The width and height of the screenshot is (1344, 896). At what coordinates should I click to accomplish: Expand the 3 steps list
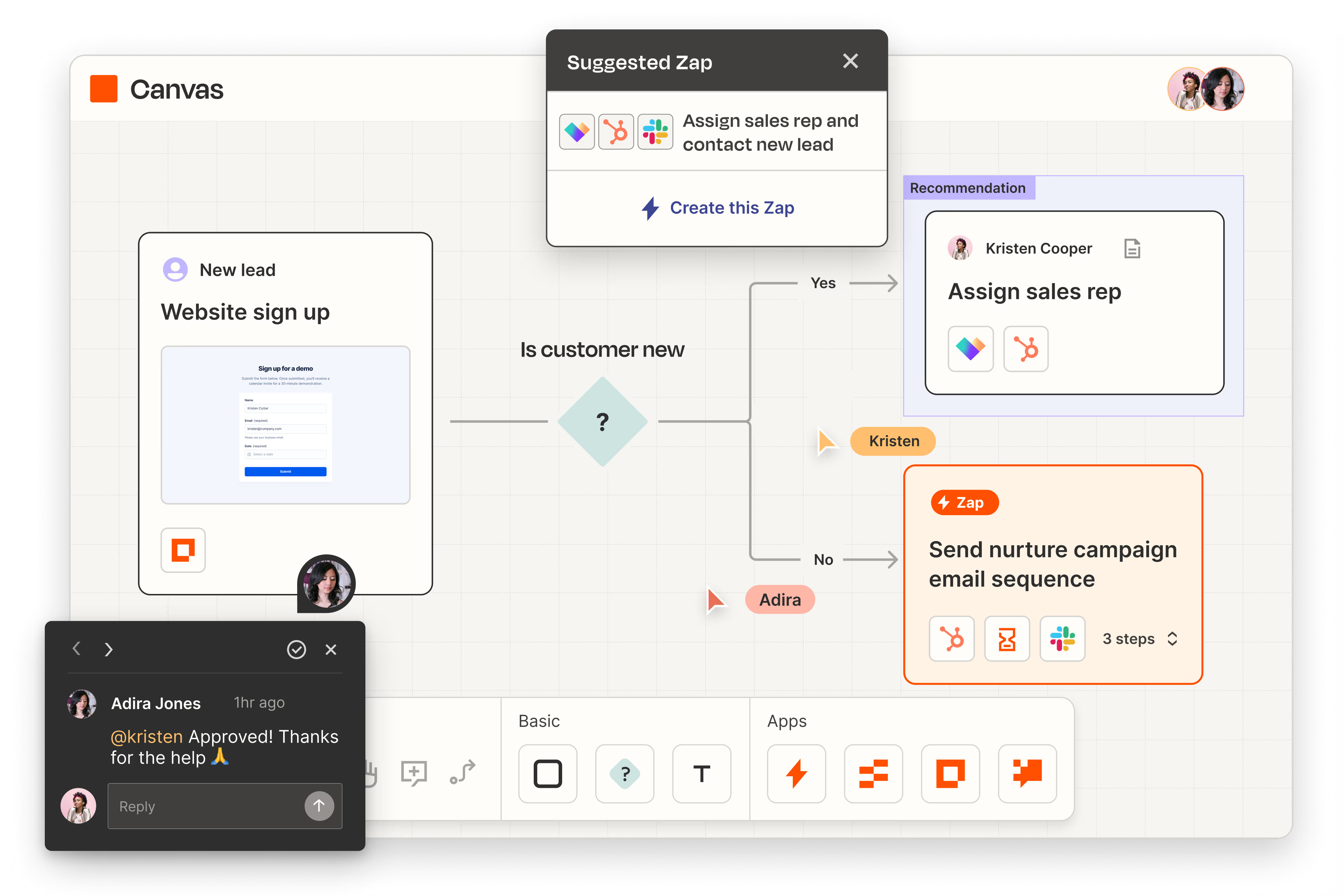1172,639
